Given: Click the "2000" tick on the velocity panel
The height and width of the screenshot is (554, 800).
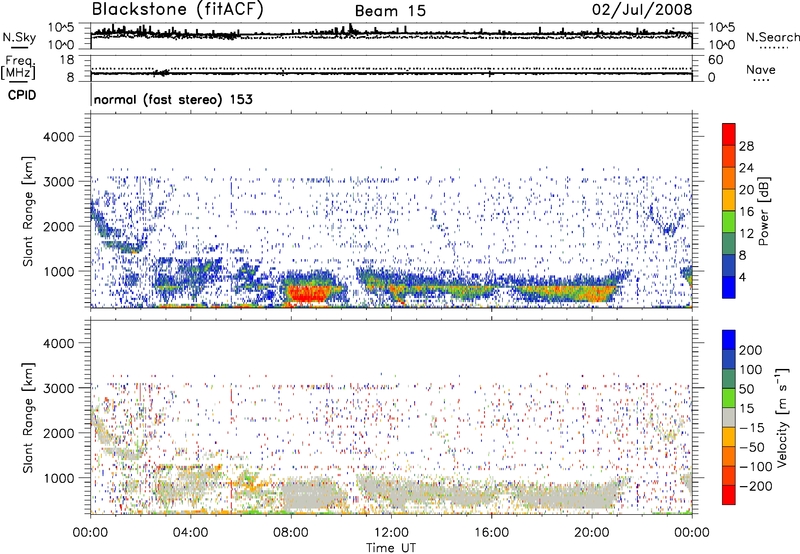Looking at the screenshot, I should (x=58, y=433).
